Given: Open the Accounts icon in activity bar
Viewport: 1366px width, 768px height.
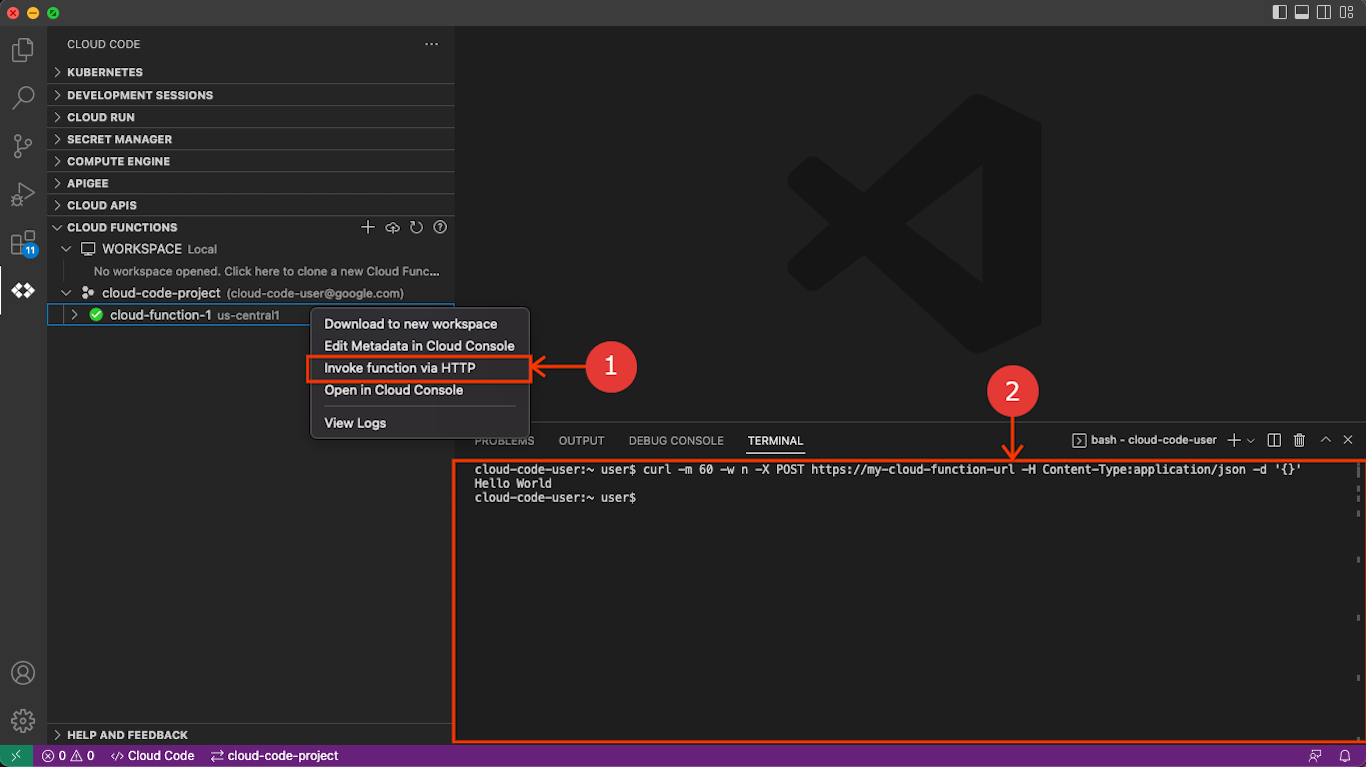Looking at the screenshot, I should [x=23, y=673].
